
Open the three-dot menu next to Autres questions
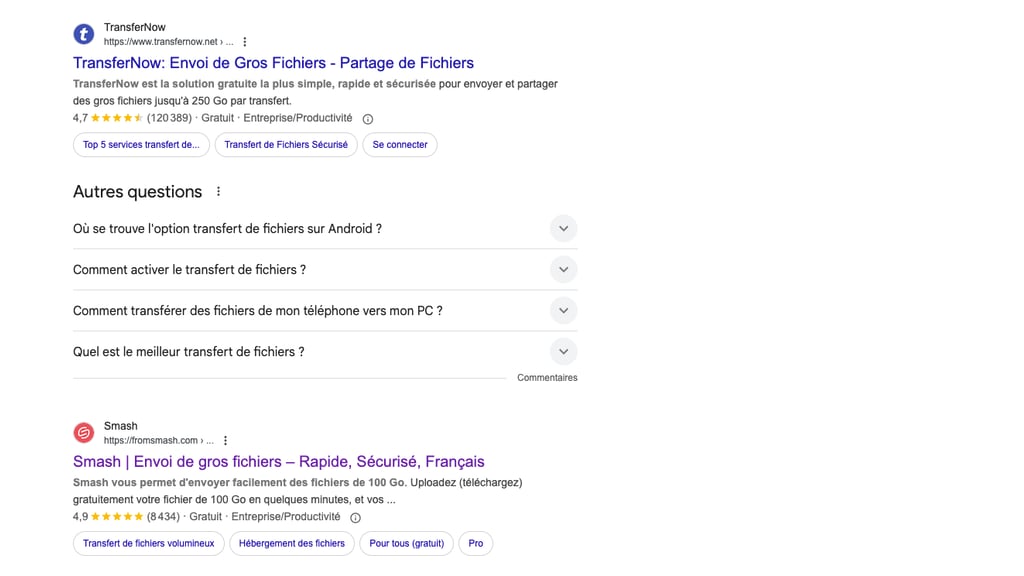(x=218, y=191)
